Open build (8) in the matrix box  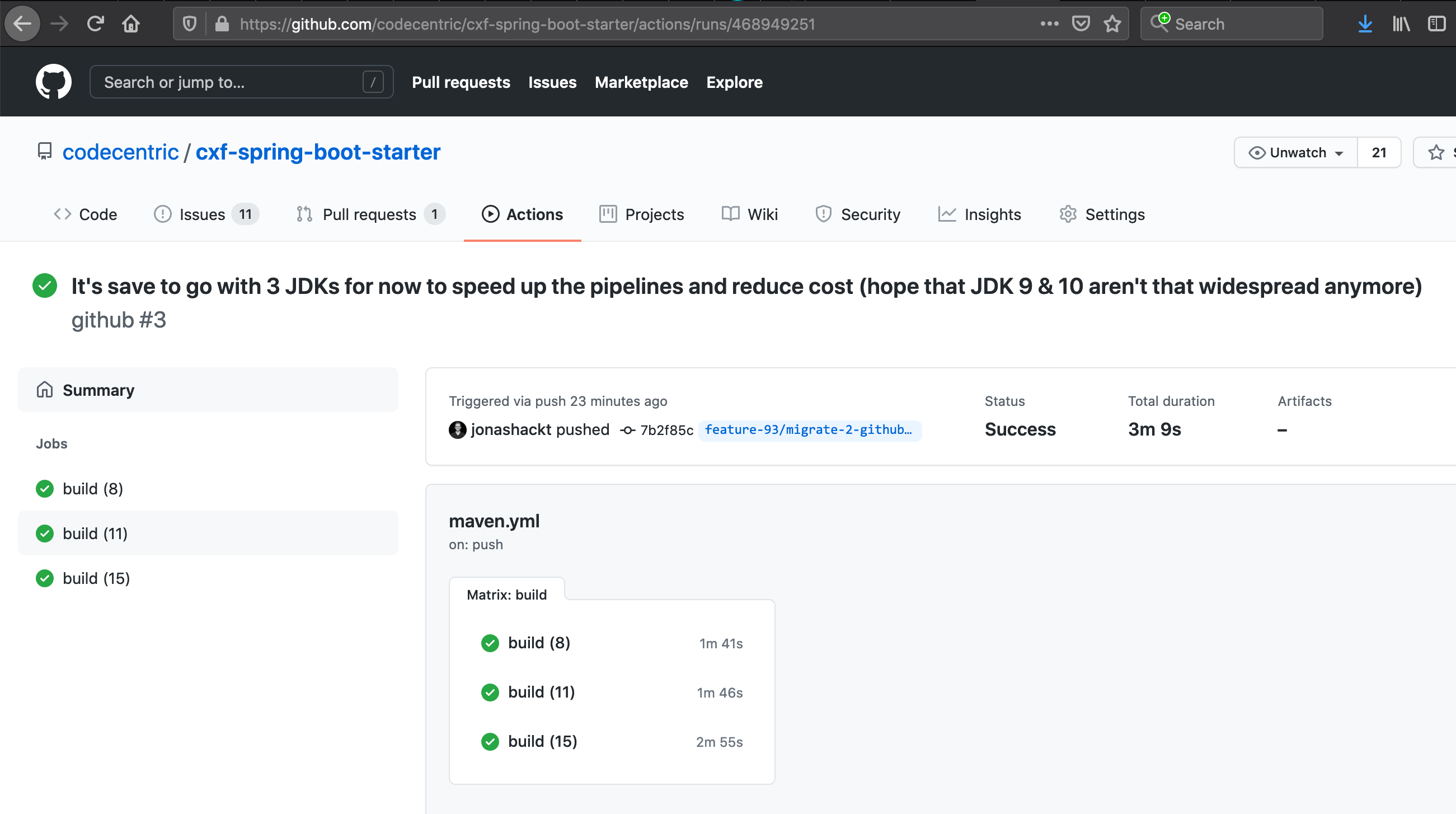pos(539,643)
